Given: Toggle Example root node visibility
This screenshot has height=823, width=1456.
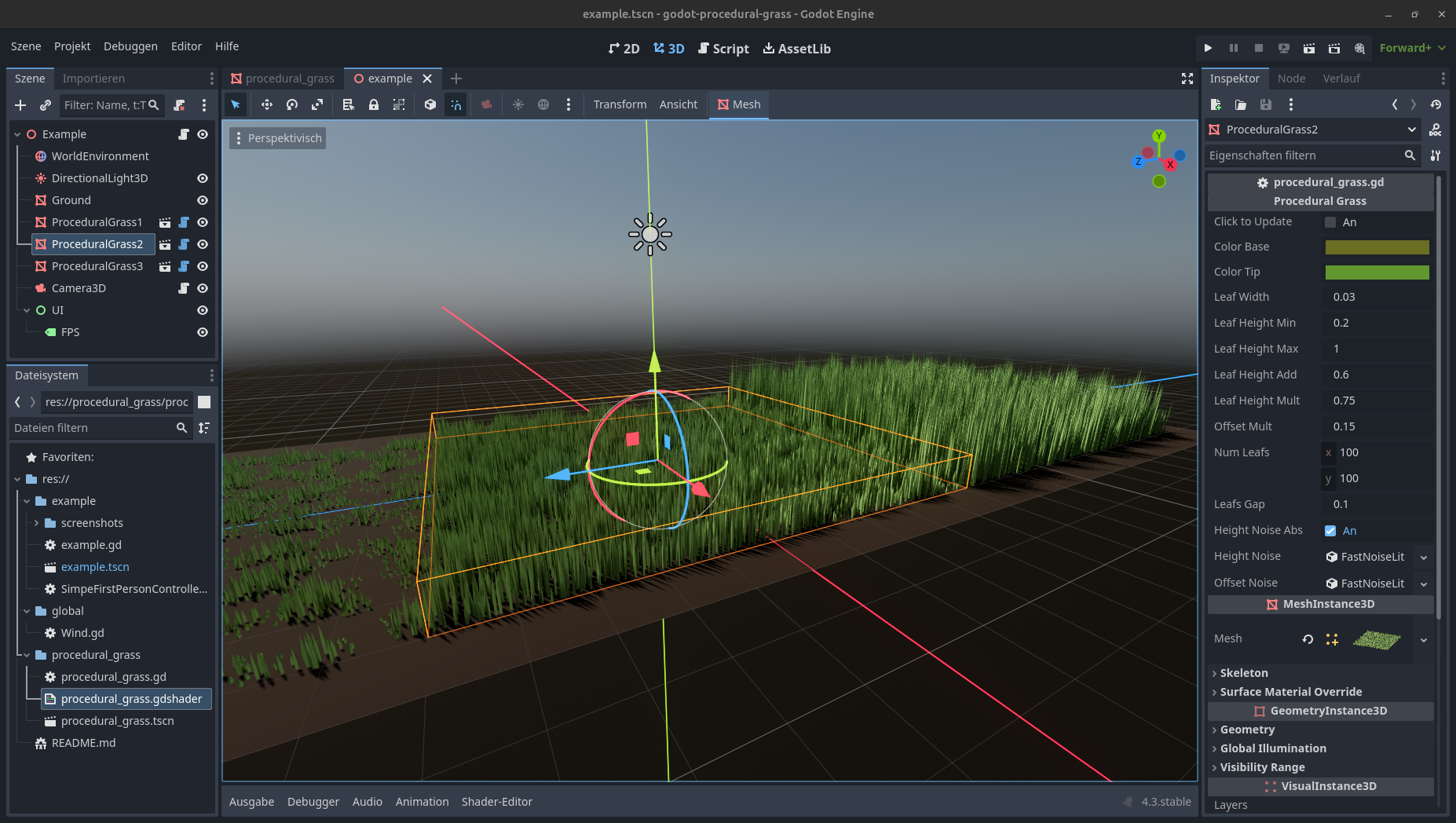Looking at the screenshot, I should 203,134.
